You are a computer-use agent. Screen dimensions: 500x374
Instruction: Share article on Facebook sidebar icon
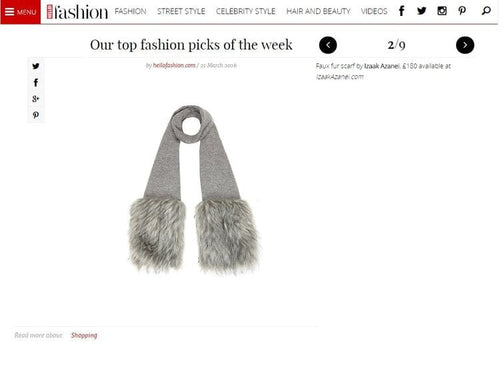coord(36,82)
